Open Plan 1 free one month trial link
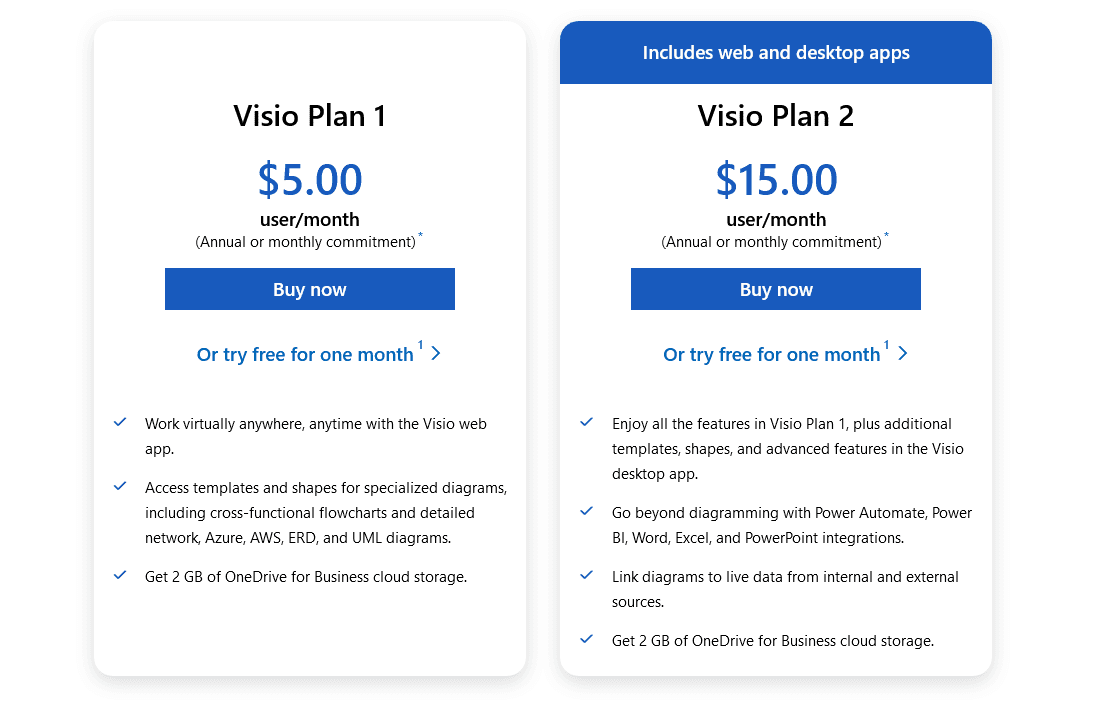This screenshot has width=1098, height=703. tap(305, 354)
